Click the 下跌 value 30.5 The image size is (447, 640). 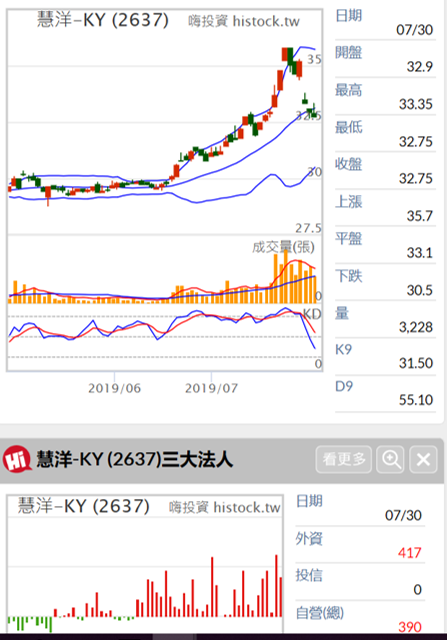pos(420,290)
